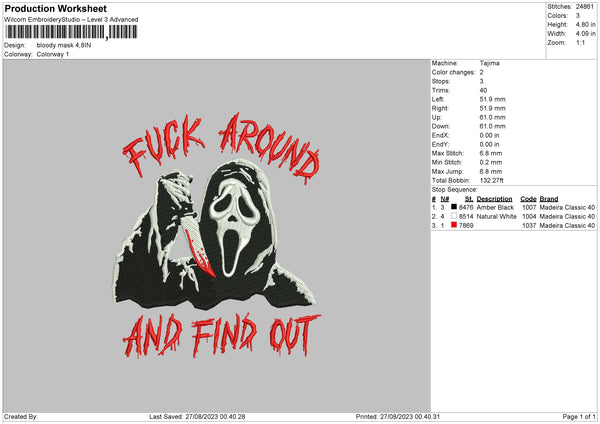Click the red swatch in row 3
600x424 pixels.
(x=454, y=225)
